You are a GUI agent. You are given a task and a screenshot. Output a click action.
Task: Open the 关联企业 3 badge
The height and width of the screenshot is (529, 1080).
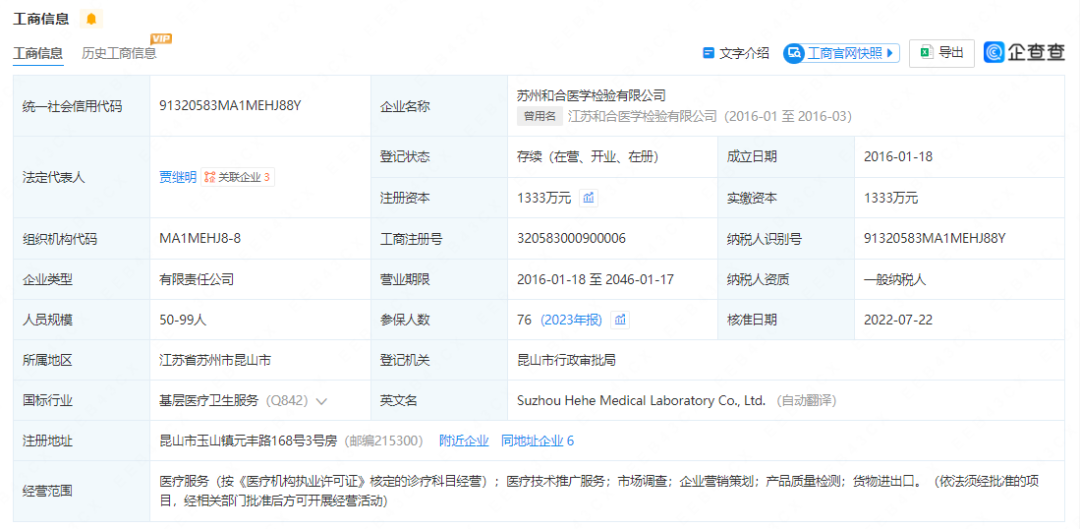coord(238,178)
